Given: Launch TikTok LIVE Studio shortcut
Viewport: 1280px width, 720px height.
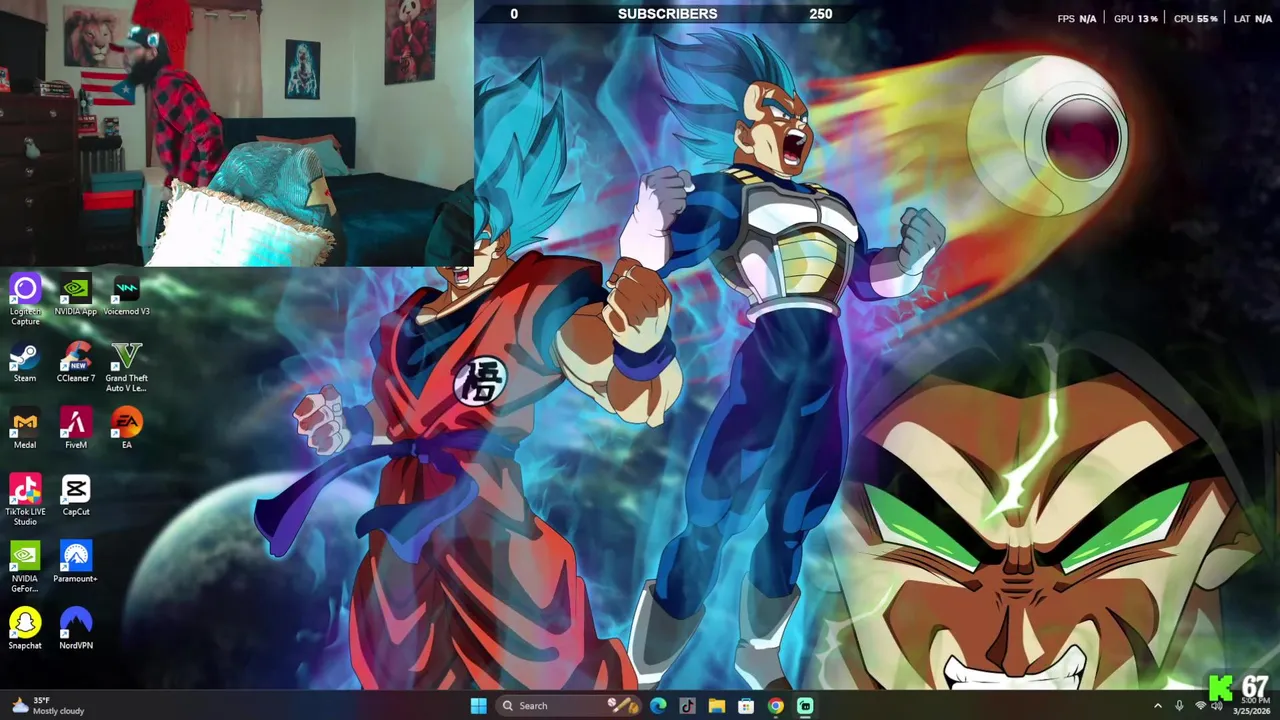Looking at the screenshot, I should tap(25, 501).
